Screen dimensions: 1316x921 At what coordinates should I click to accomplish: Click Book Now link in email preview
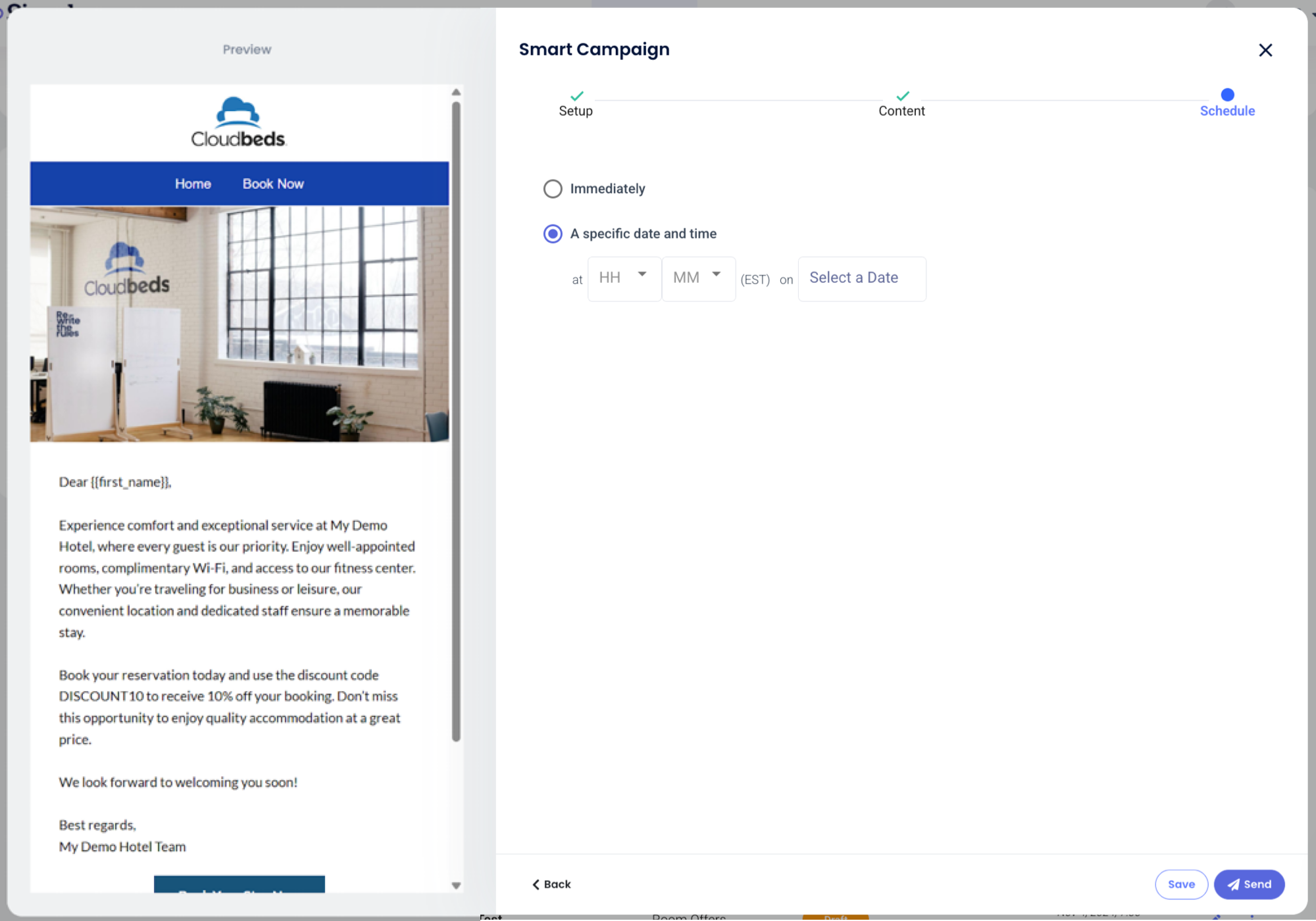click(x=273, y=184)
